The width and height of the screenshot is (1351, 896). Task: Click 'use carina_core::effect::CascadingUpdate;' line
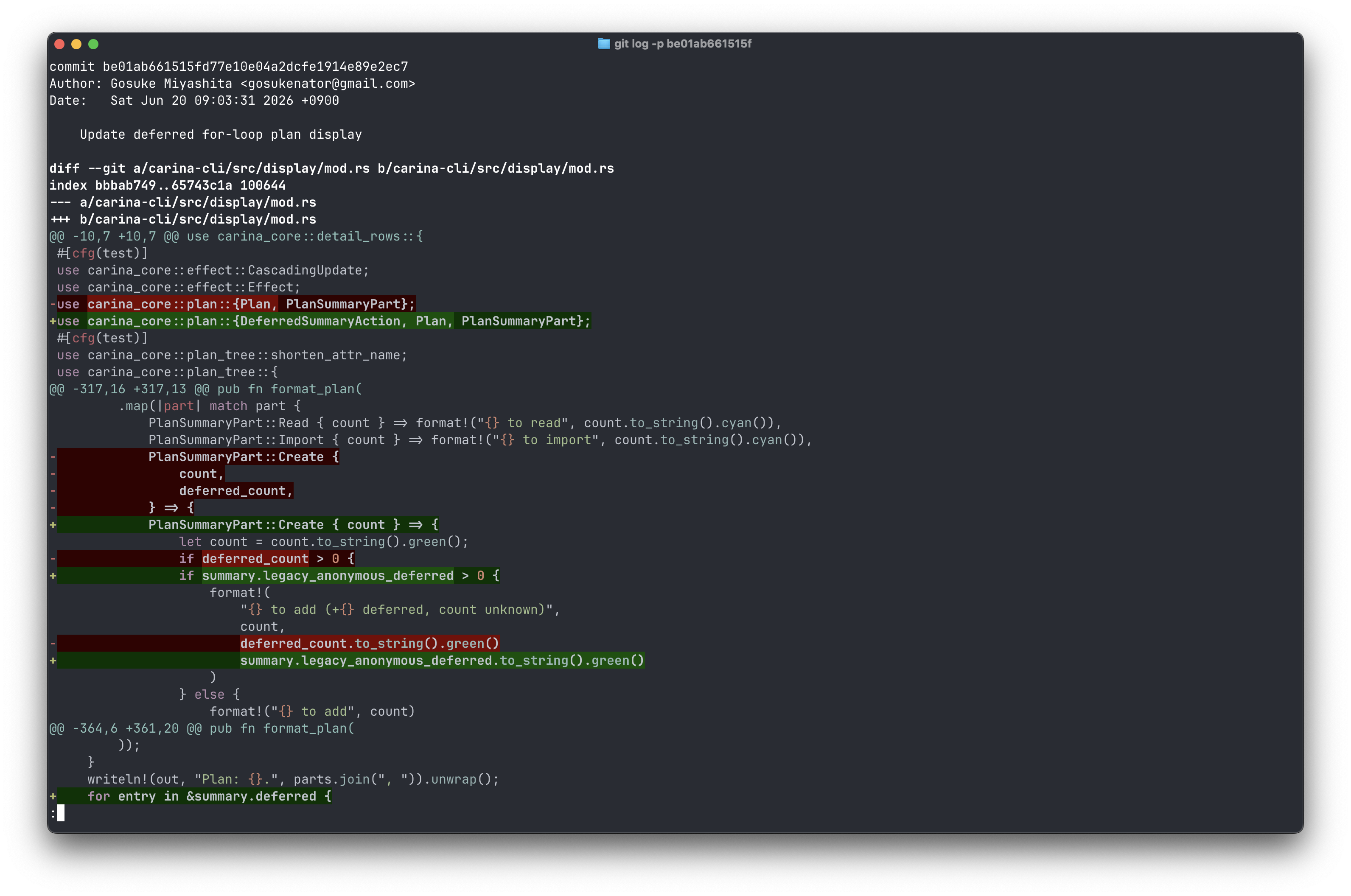pos(213,270)
